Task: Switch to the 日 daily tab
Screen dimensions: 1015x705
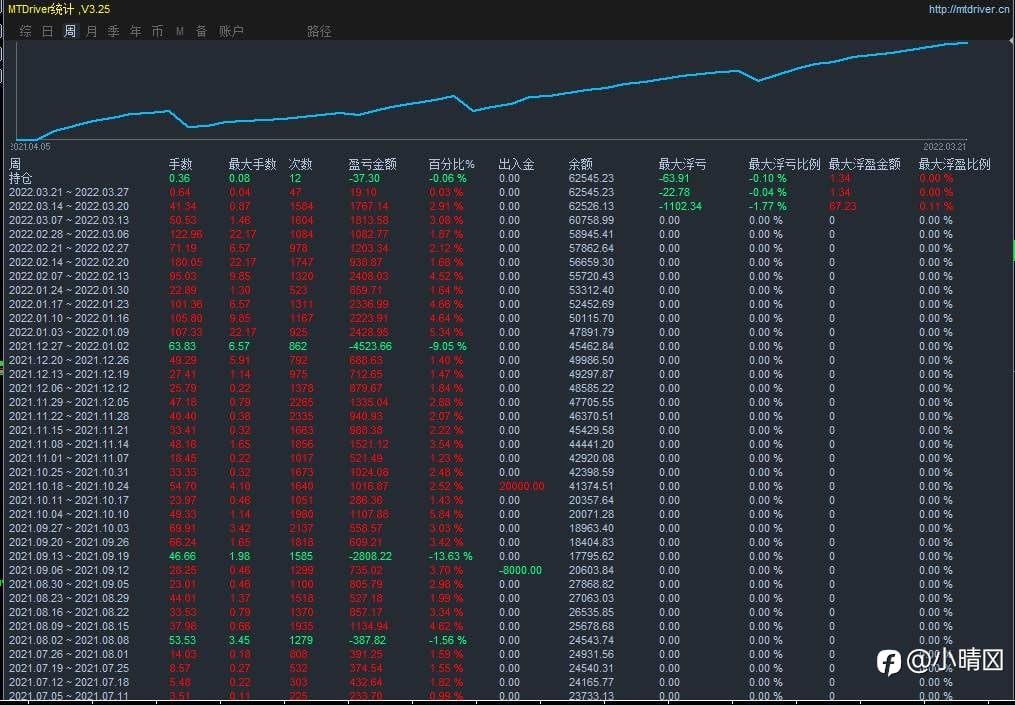Action: pos(48,31)
